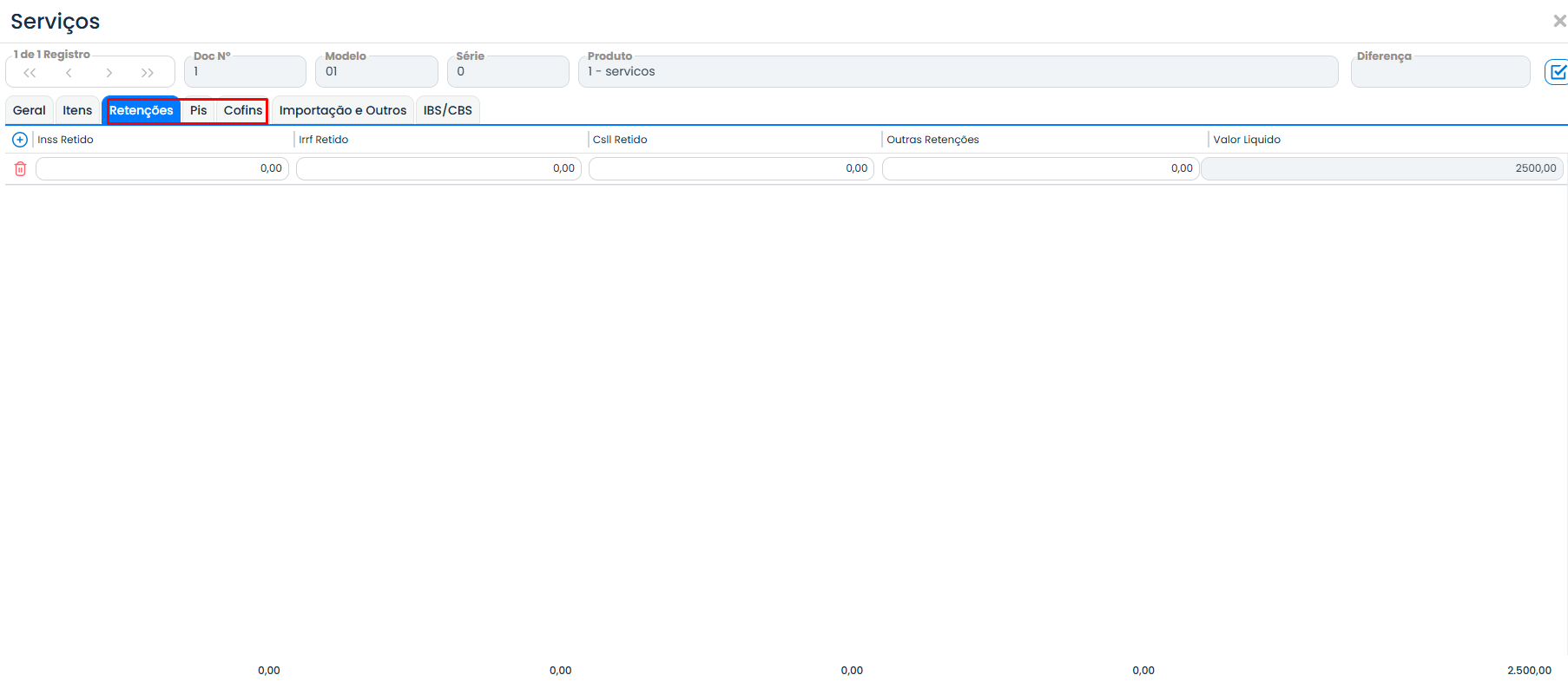Go to next record arrow

(109, 73)
